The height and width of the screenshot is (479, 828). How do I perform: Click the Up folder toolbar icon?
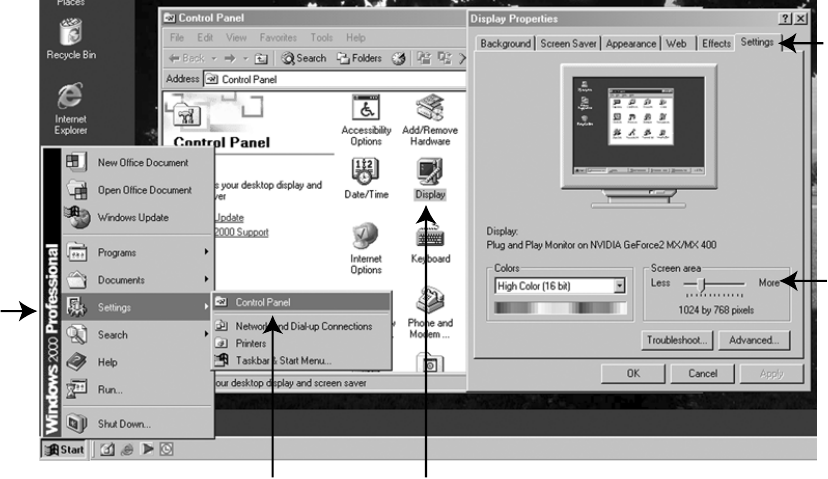coord(261,58)
